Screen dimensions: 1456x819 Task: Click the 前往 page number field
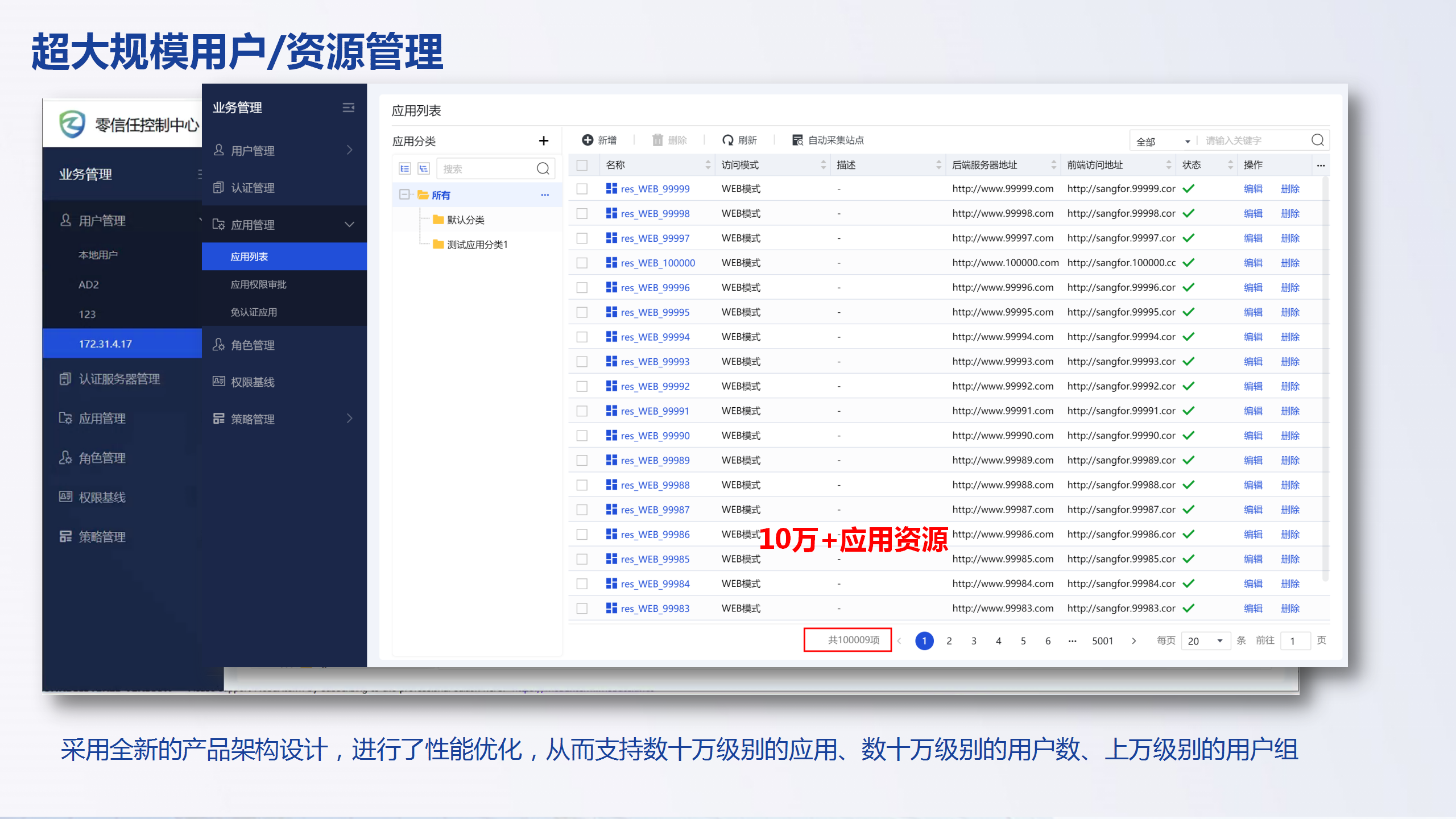point(1295,641)
